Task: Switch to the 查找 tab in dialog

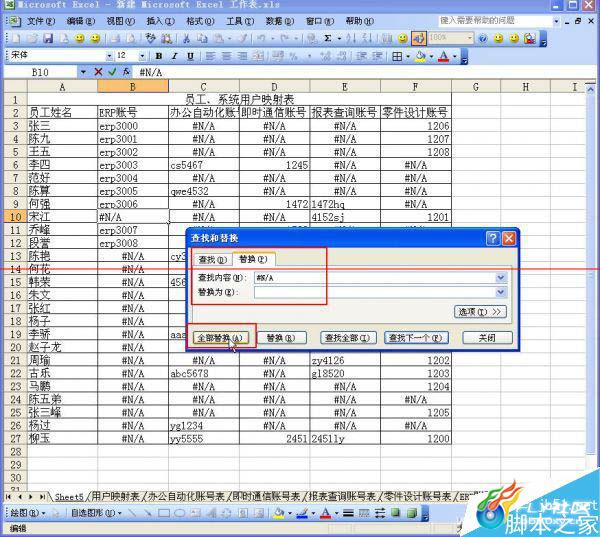Action: (212, 260)
